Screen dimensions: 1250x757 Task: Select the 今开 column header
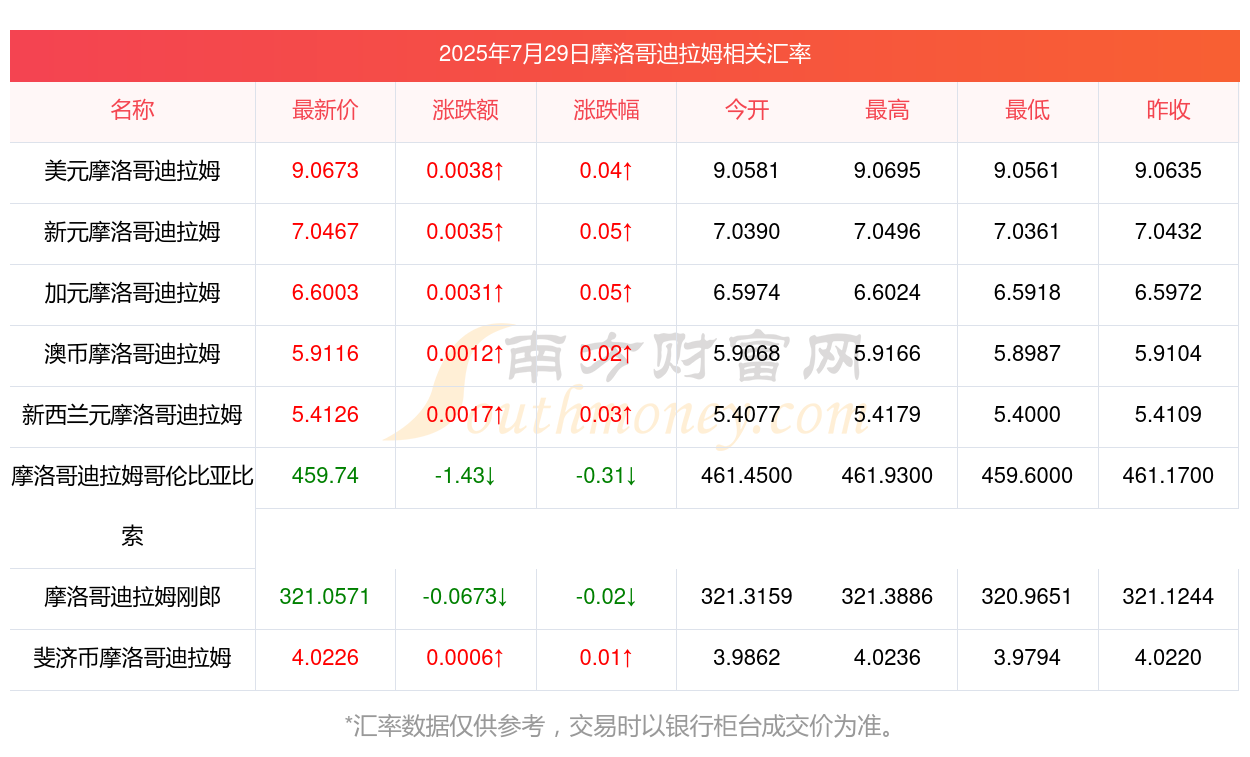point(747,110)
